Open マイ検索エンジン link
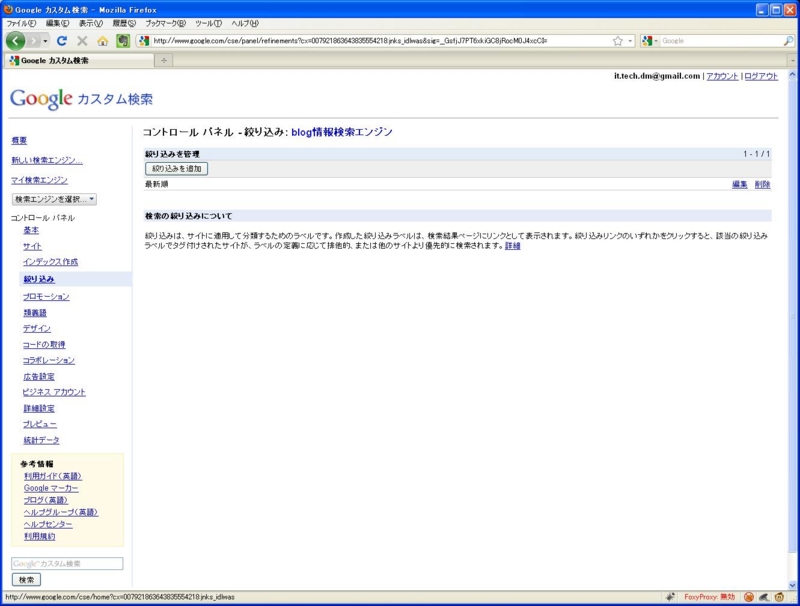The image size is (800, 606). 39,180
